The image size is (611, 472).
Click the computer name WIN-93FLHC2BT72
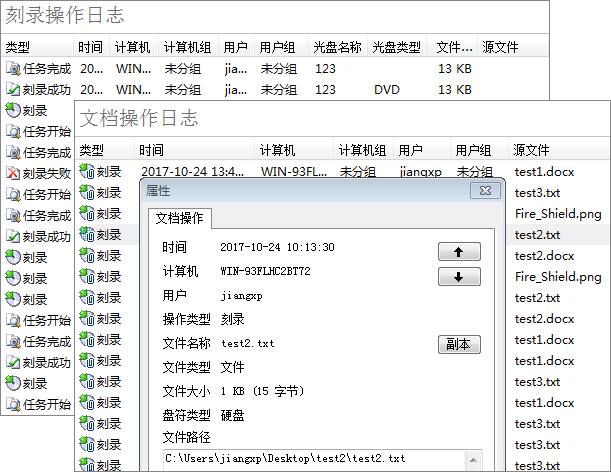click(x=265, y=271)
